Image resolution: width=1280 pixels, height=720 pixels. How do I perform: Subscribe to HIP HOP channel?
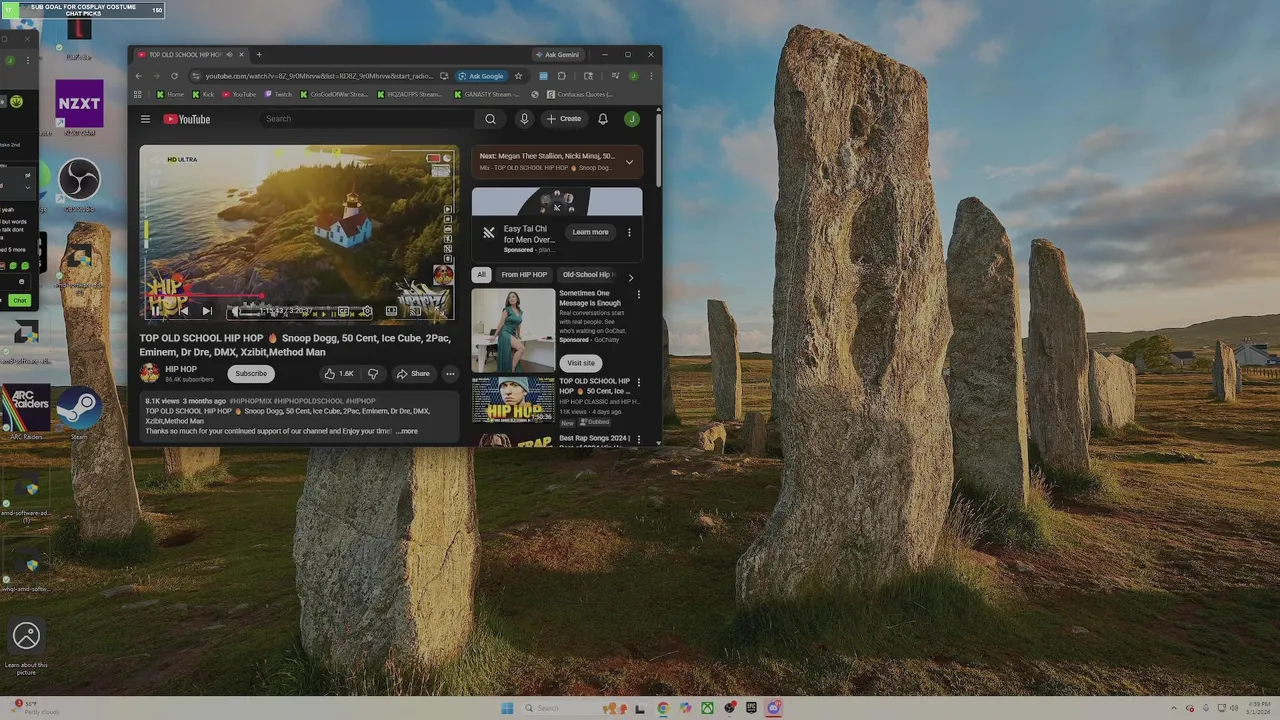[x=251, y=374]
